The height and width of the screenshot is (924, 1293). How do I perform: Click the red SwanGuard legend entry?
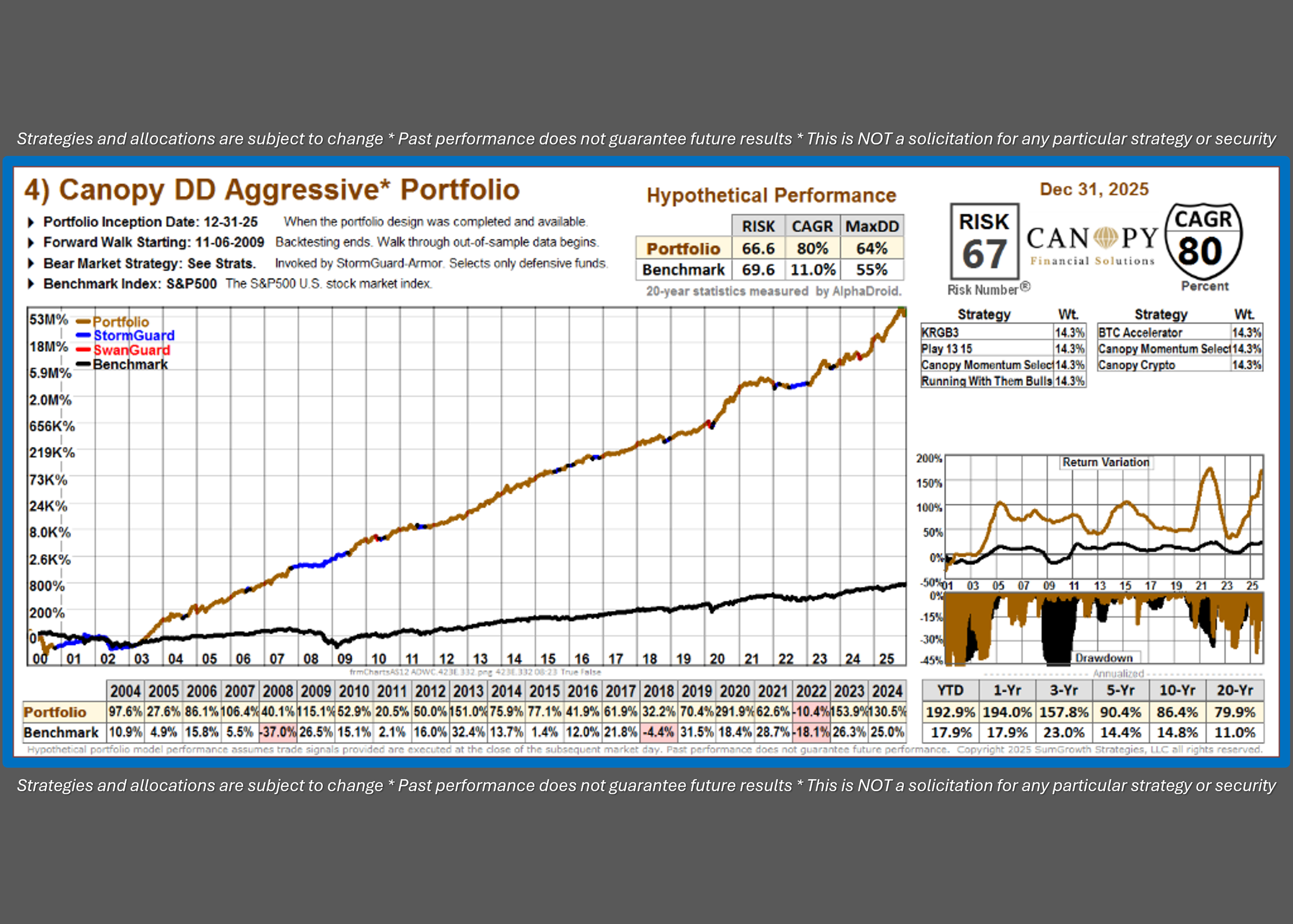pos(131,350)
